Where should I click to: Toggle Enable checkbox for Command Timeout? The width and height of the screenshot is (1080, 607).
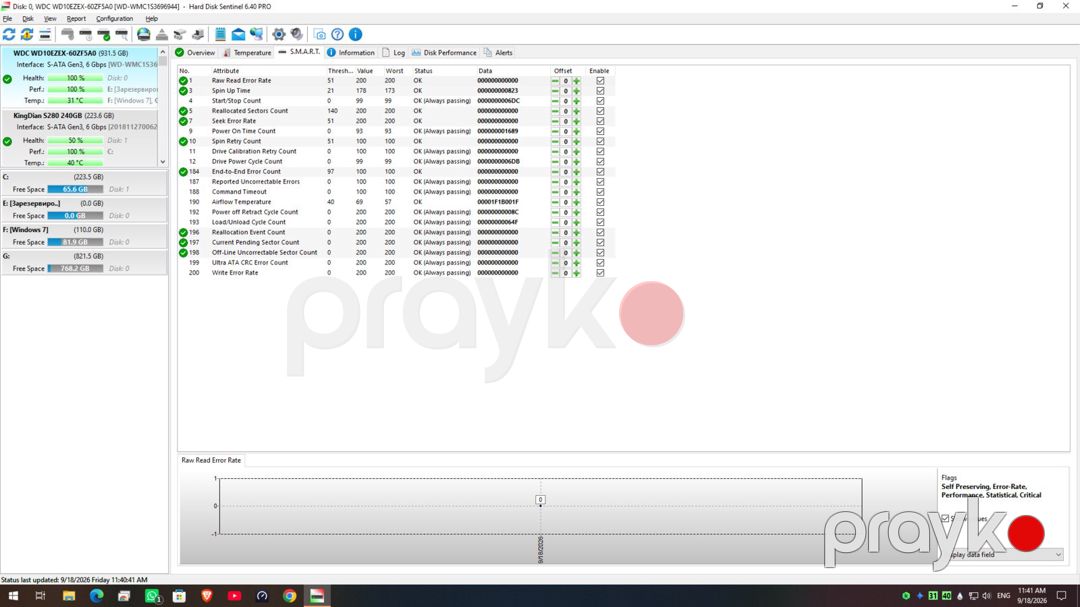pos(600,192)
